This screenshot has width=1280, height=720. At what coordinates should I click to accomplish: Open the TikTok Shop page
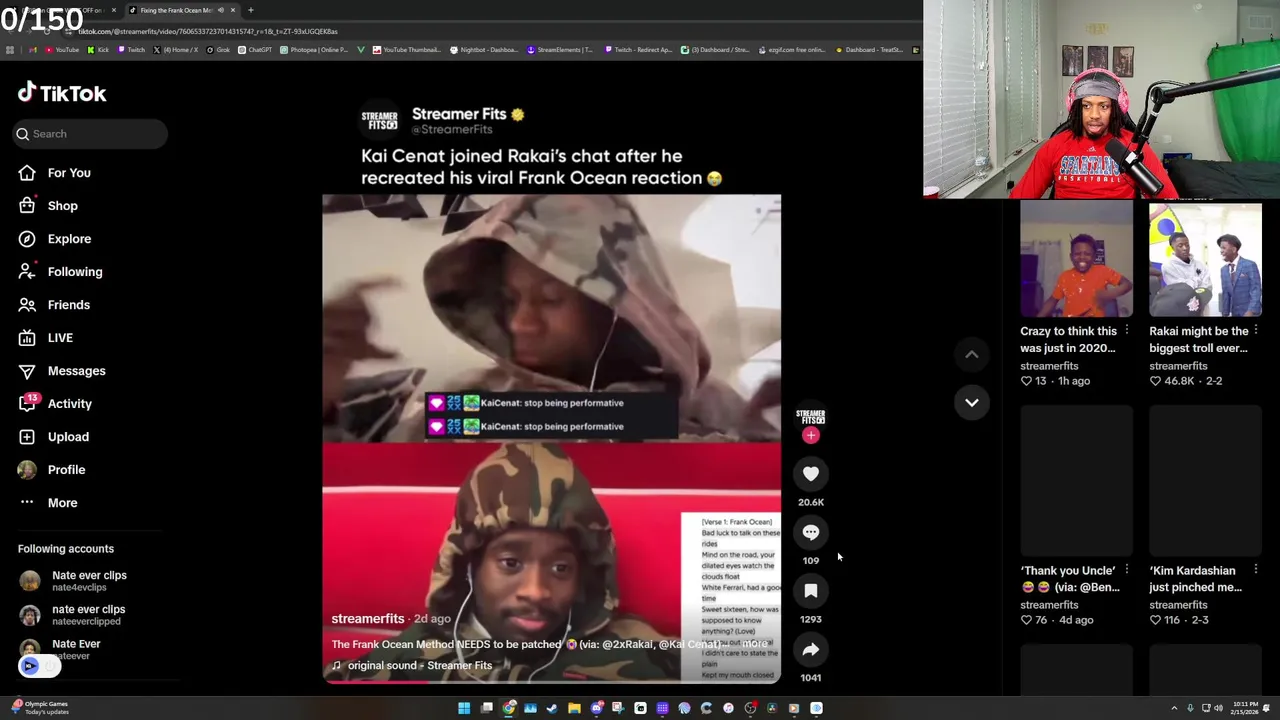click(x=62, y=206)
